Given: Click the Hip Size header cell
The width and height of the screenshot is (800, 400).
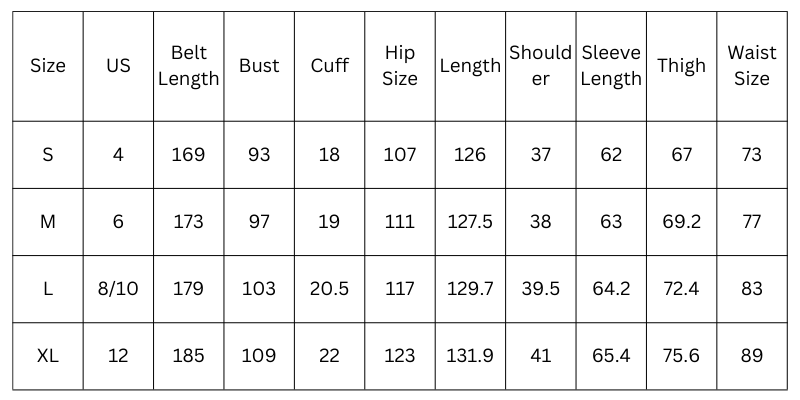Looking at the screenshot, I should (400, 66).
